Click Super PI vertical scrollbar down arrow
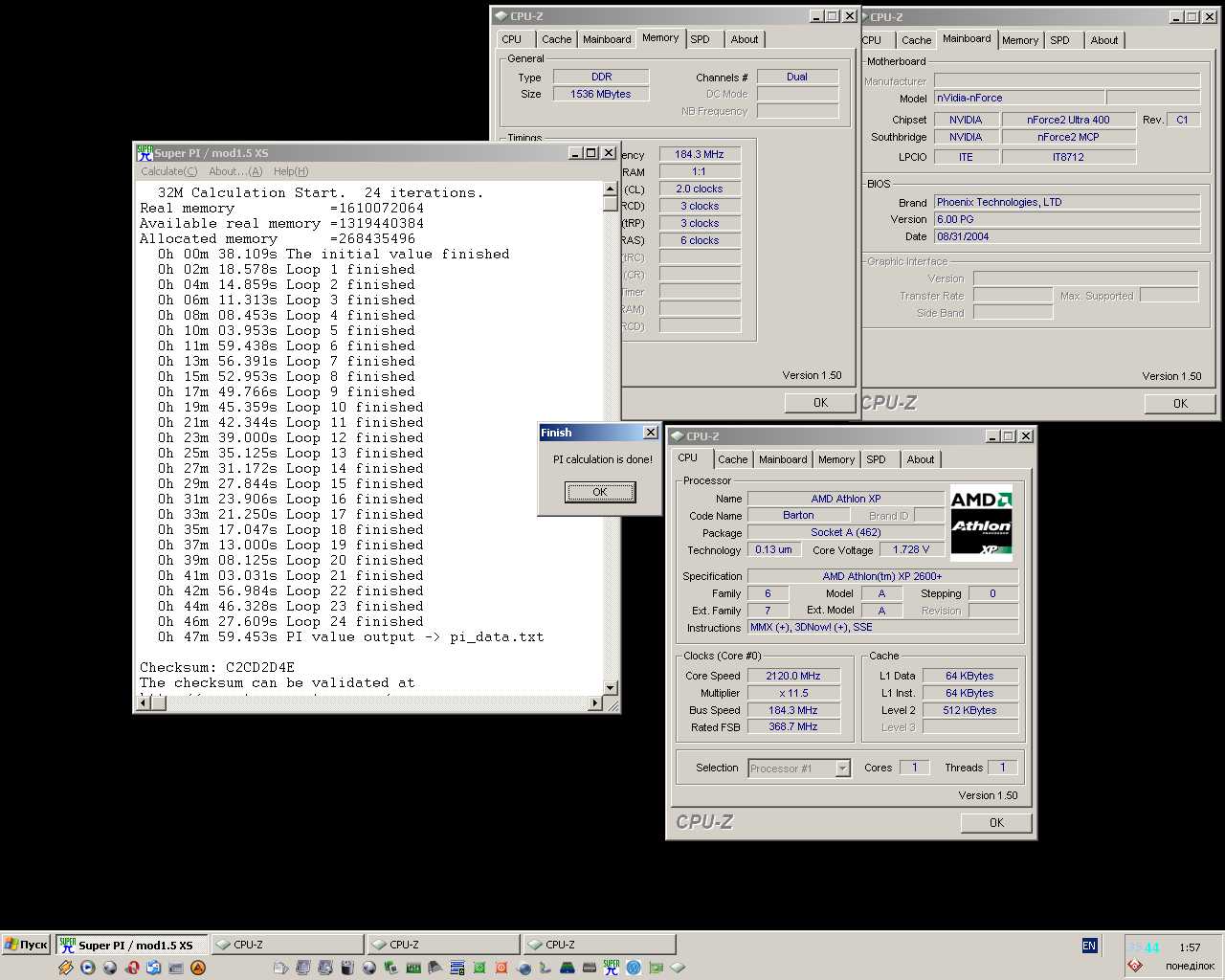1225x980 pixels. coord(611,687)
